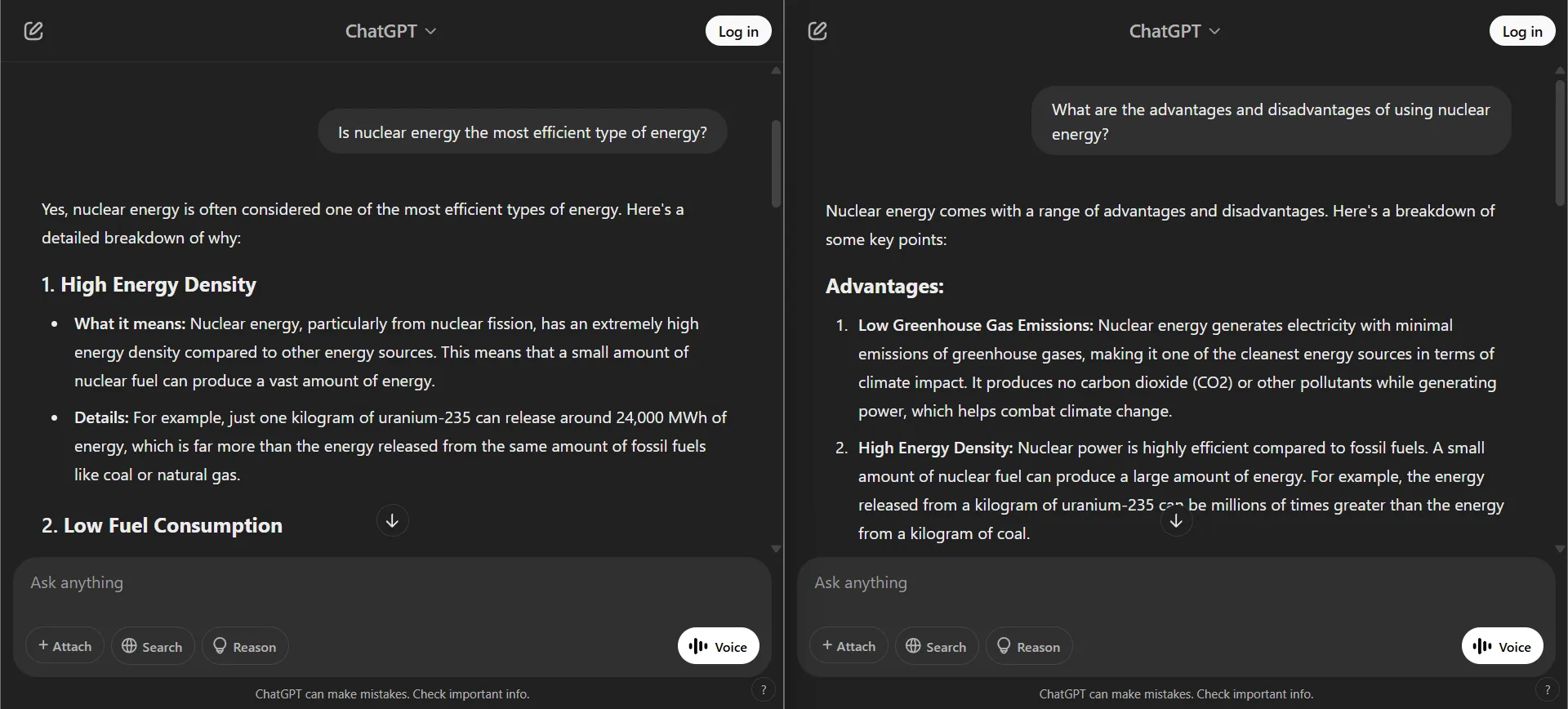
Task: Click the Log in button on right pane
Action: (1522, 30)
